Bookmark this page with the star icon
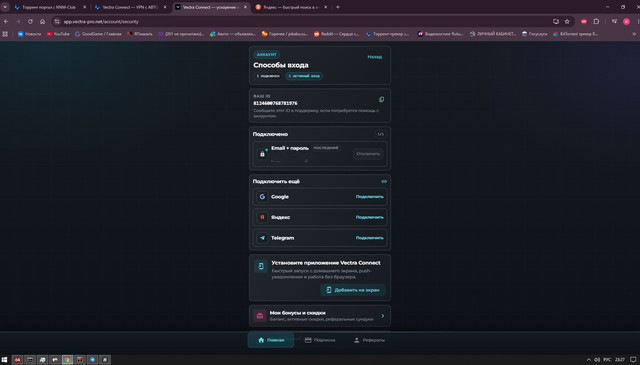This screenshot has width=640, height=365. [567, 22]
